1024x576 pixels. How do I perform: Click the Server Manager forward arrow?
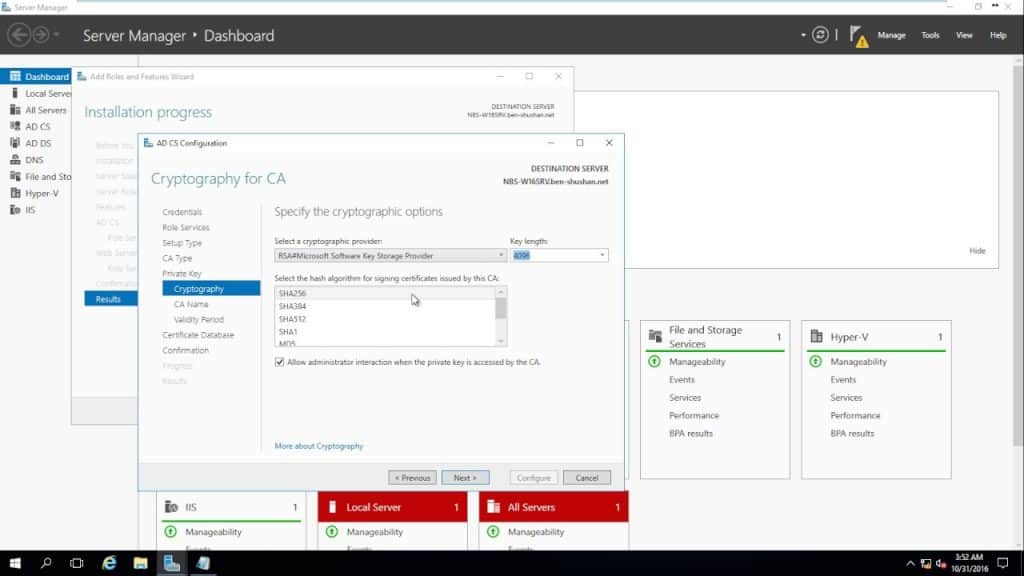(40, 35)
